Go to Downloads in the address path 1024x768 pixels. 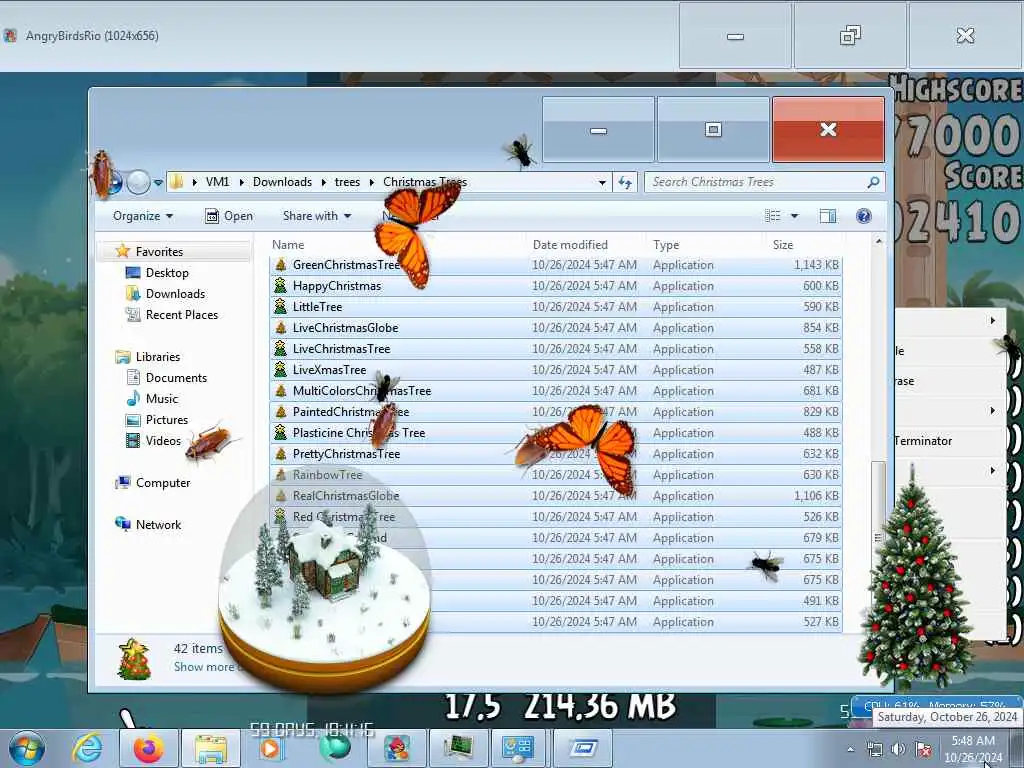point(282,182)
